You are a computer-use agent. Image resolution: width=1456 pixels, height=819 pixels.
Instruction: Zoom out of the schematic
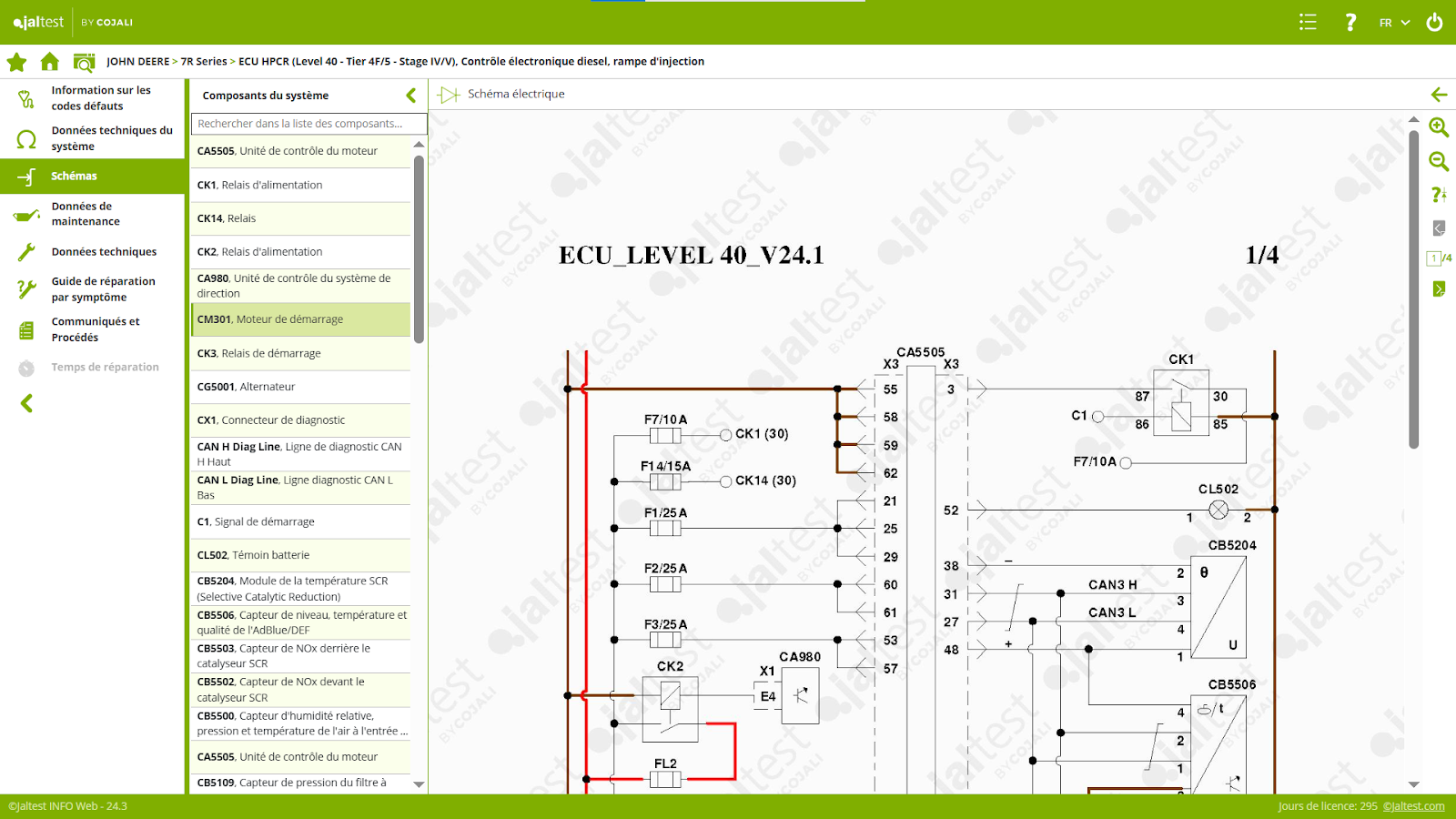point(1439,161)
